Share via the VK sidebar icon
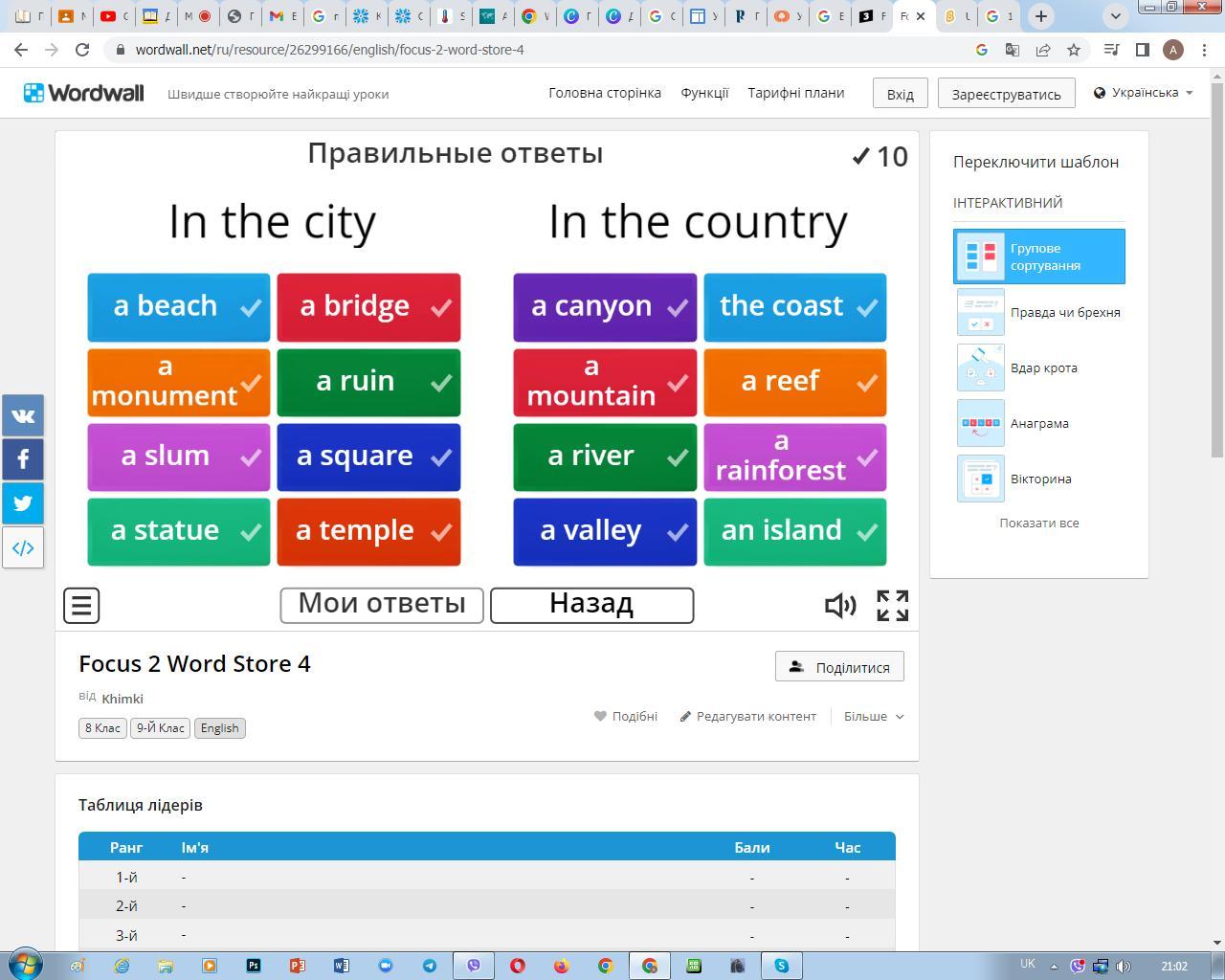1225x980 pixels. (x=23, y=415)
